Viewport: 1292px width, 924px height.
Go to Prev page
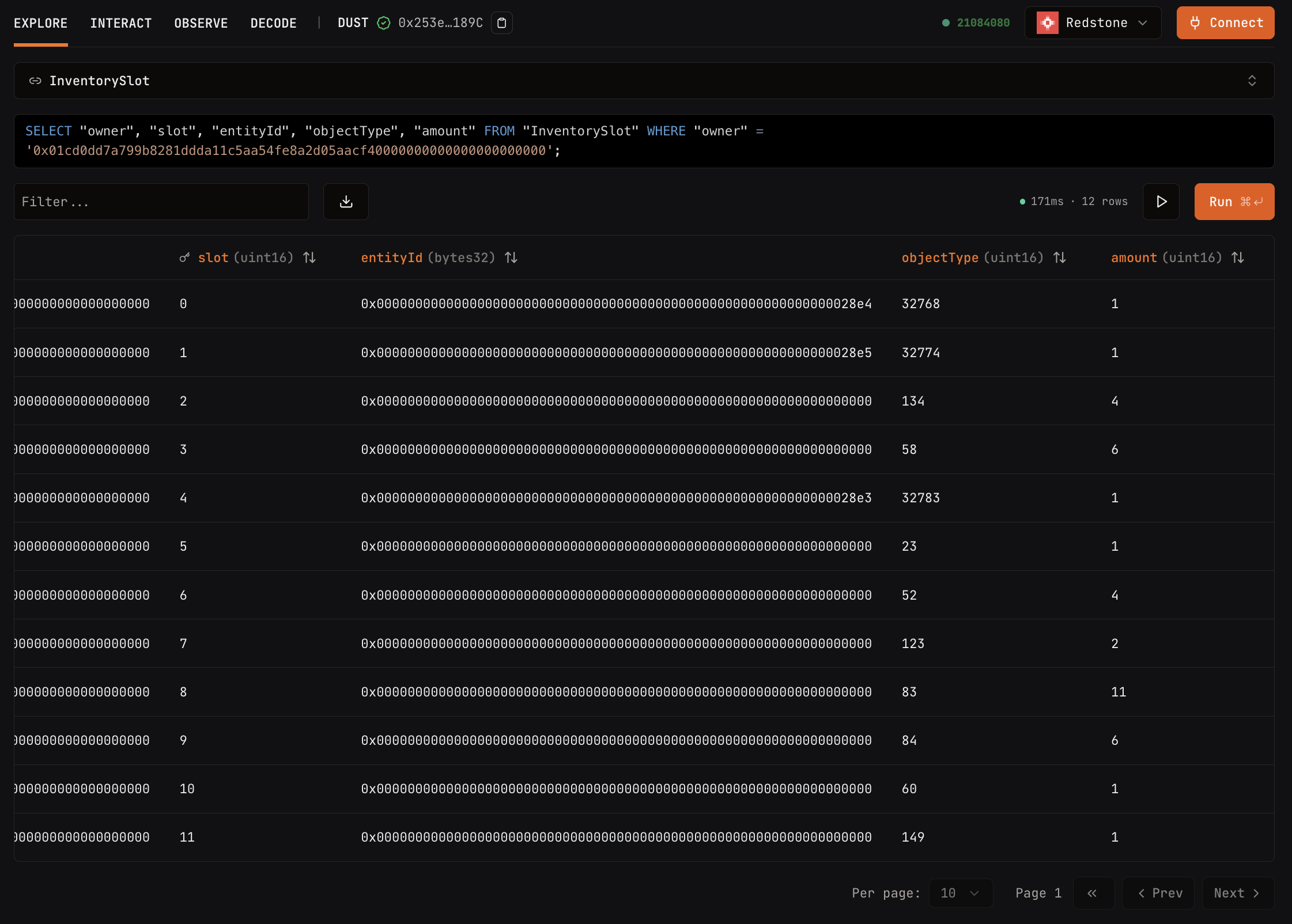click(x=1158, y=893)
